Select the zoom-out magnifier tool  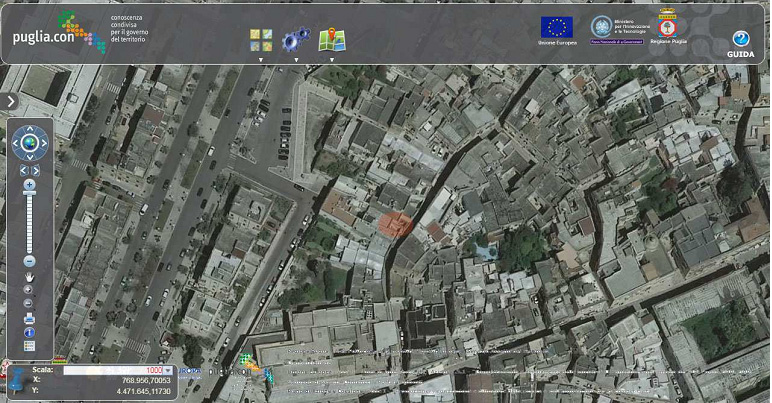[29, 304]
